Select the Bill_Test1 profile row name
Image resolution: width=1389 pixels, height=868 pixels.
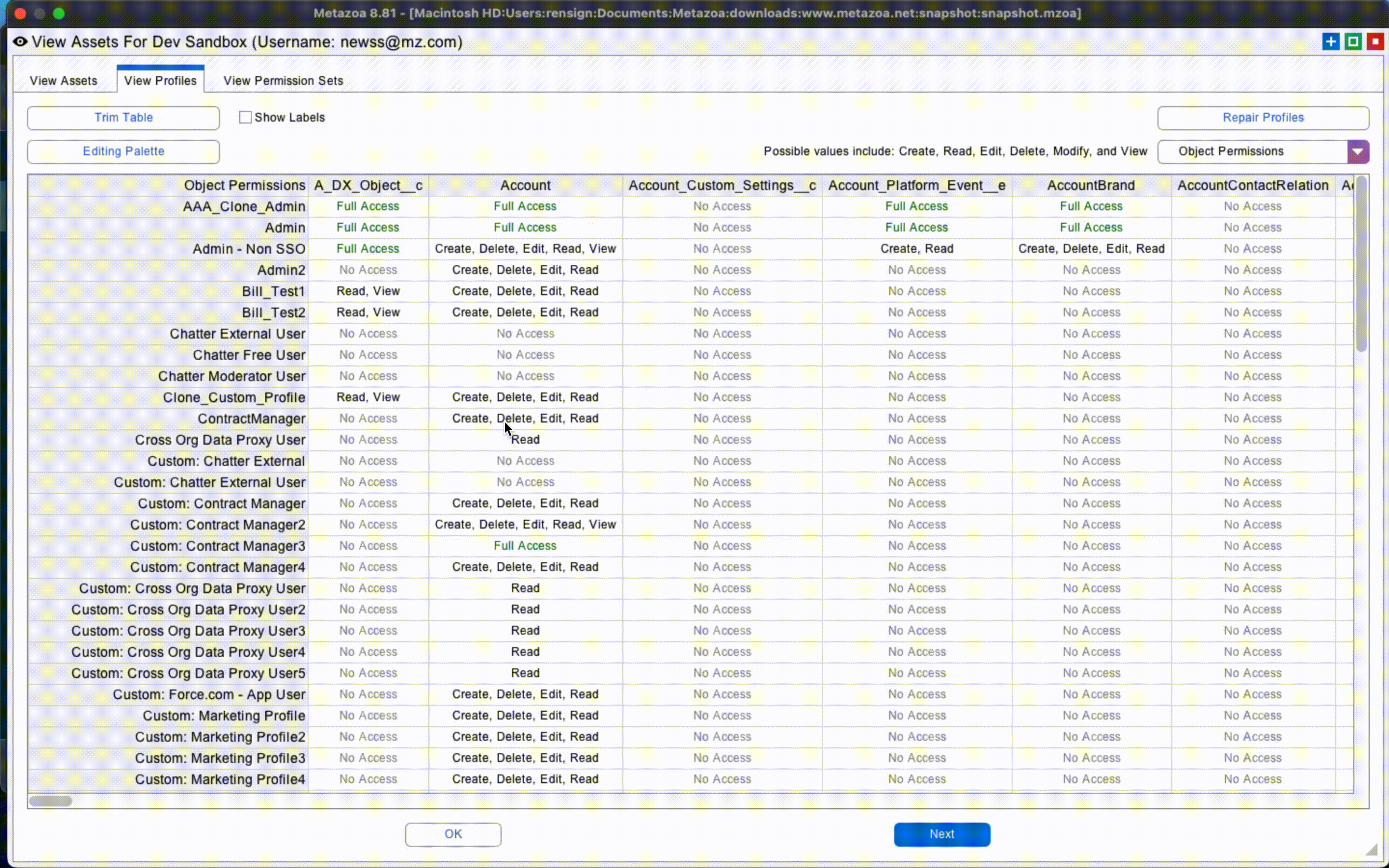273,292
